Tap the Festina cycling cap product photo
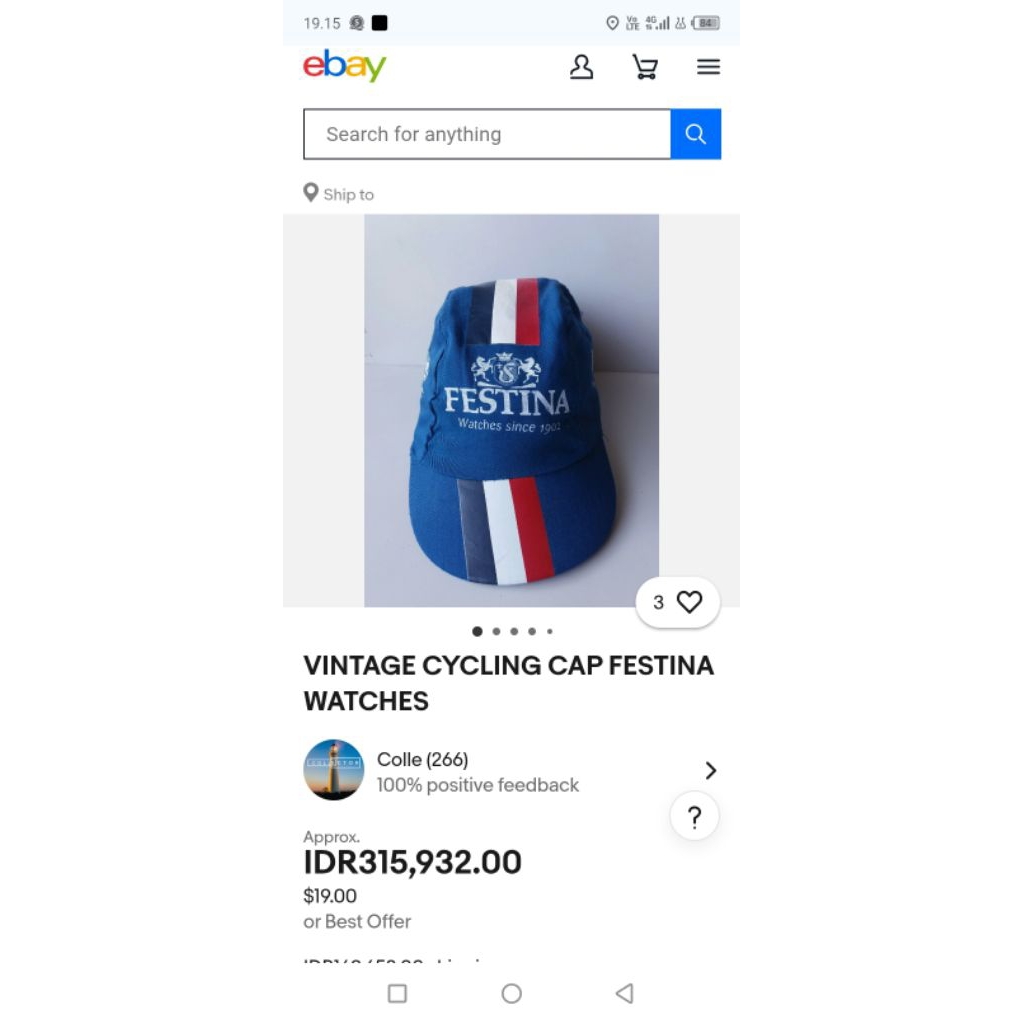Image resolution: width=1024 pixels, height=1024 pixels. pyautogui.click(x=512, y=410)
